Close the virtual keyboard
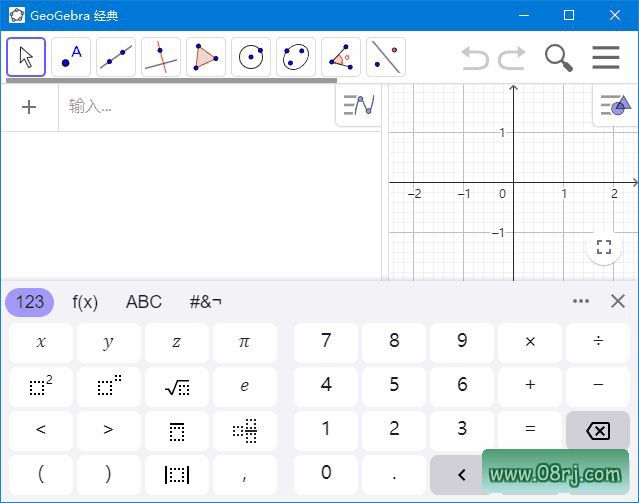Screen dimensions: 639x503 618,301
